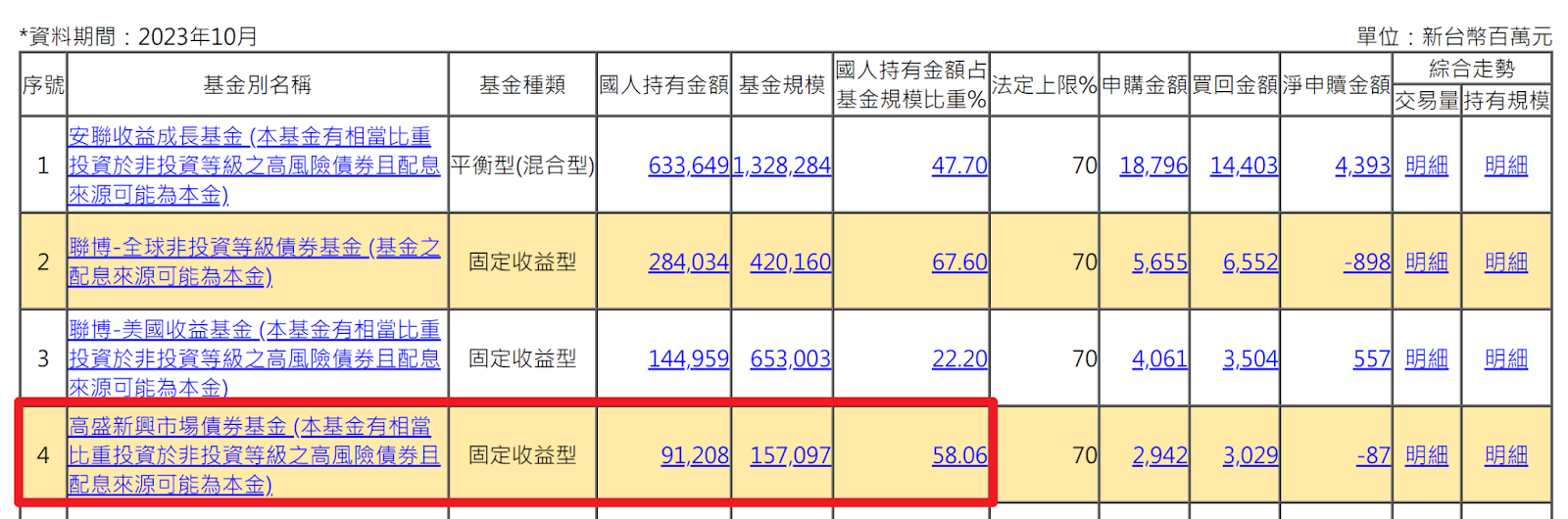
Task: Click the 420,160 fund size link
Action: point(791,262)
